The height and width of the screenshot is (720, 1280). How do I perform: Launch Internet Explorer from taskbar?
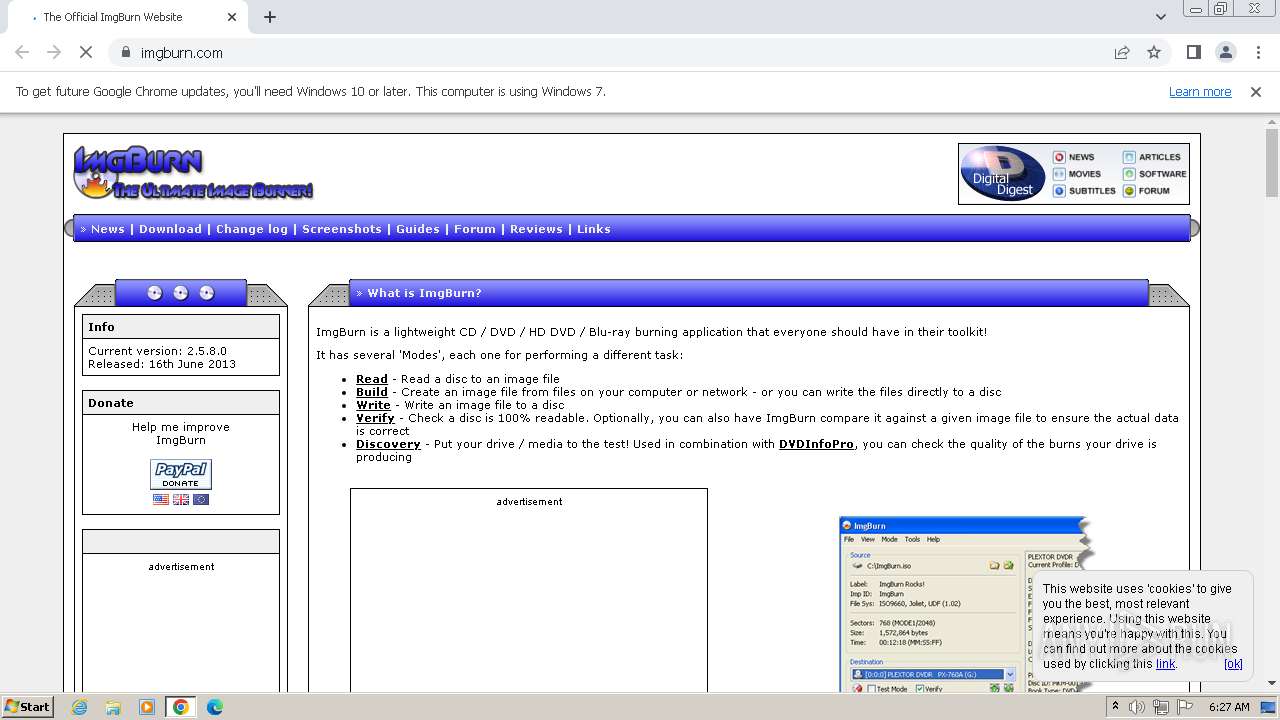[x=79, y=707]
